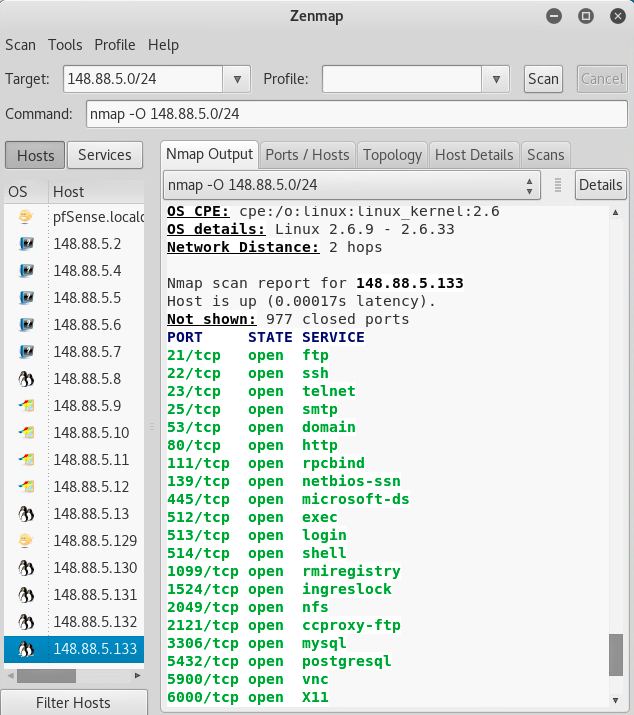Click the OS icon next to 148.88.5.4
Image resolution: width=634 pixels, height=715 pixels.
tap(26, 270)
